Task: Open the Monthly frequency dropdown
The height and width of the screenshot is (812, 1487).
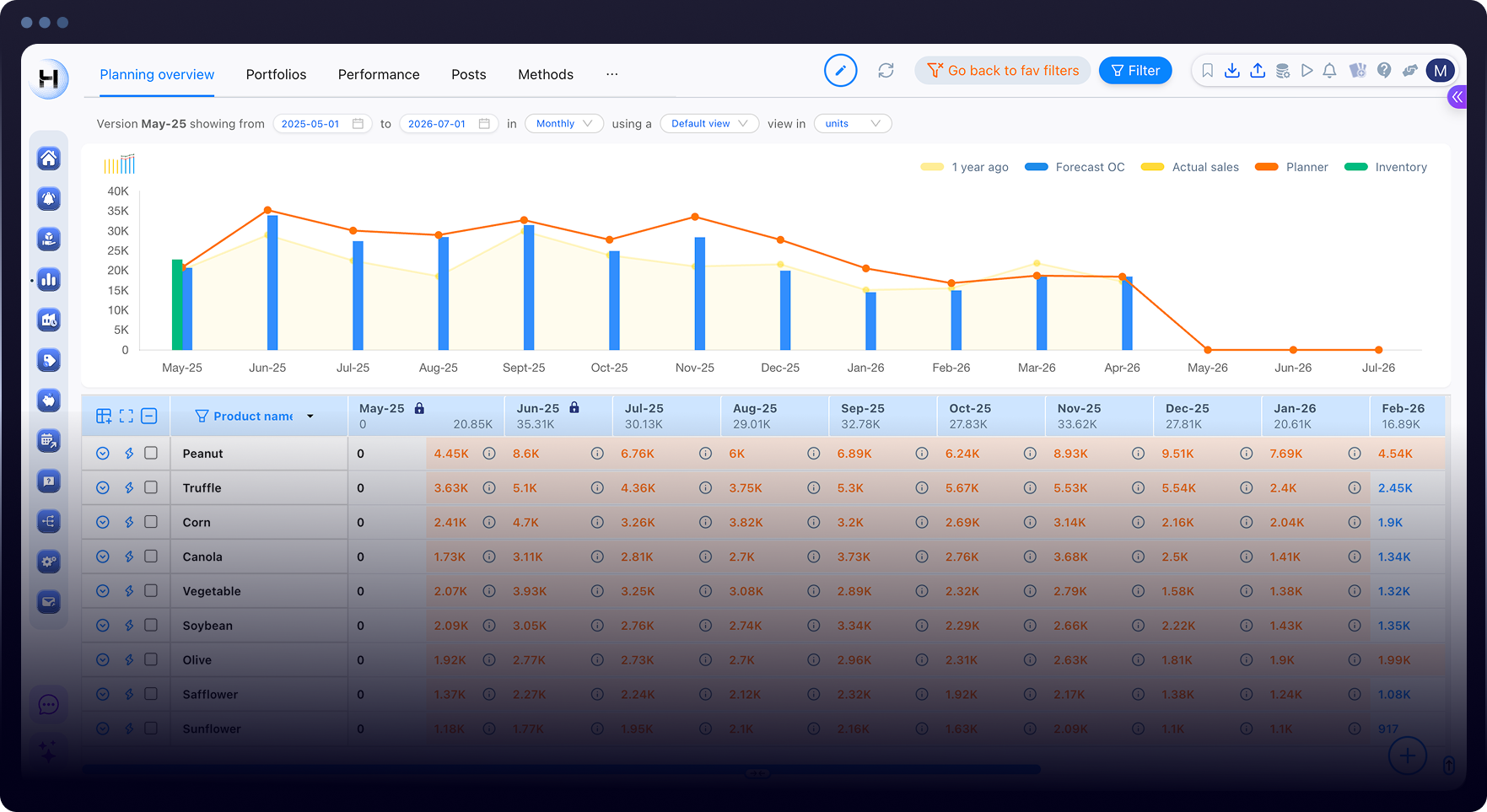Action: (563, 123)
